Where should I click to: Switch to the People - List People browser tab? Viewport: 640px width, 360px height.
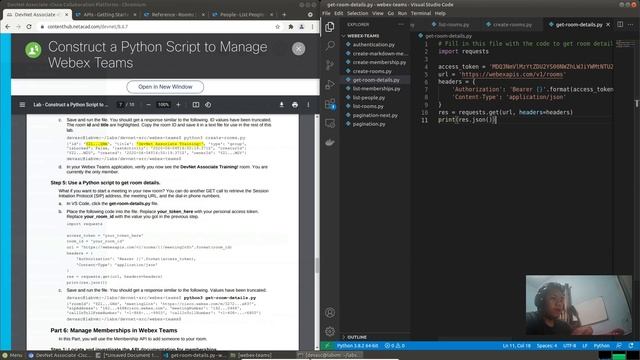[242, 14]
